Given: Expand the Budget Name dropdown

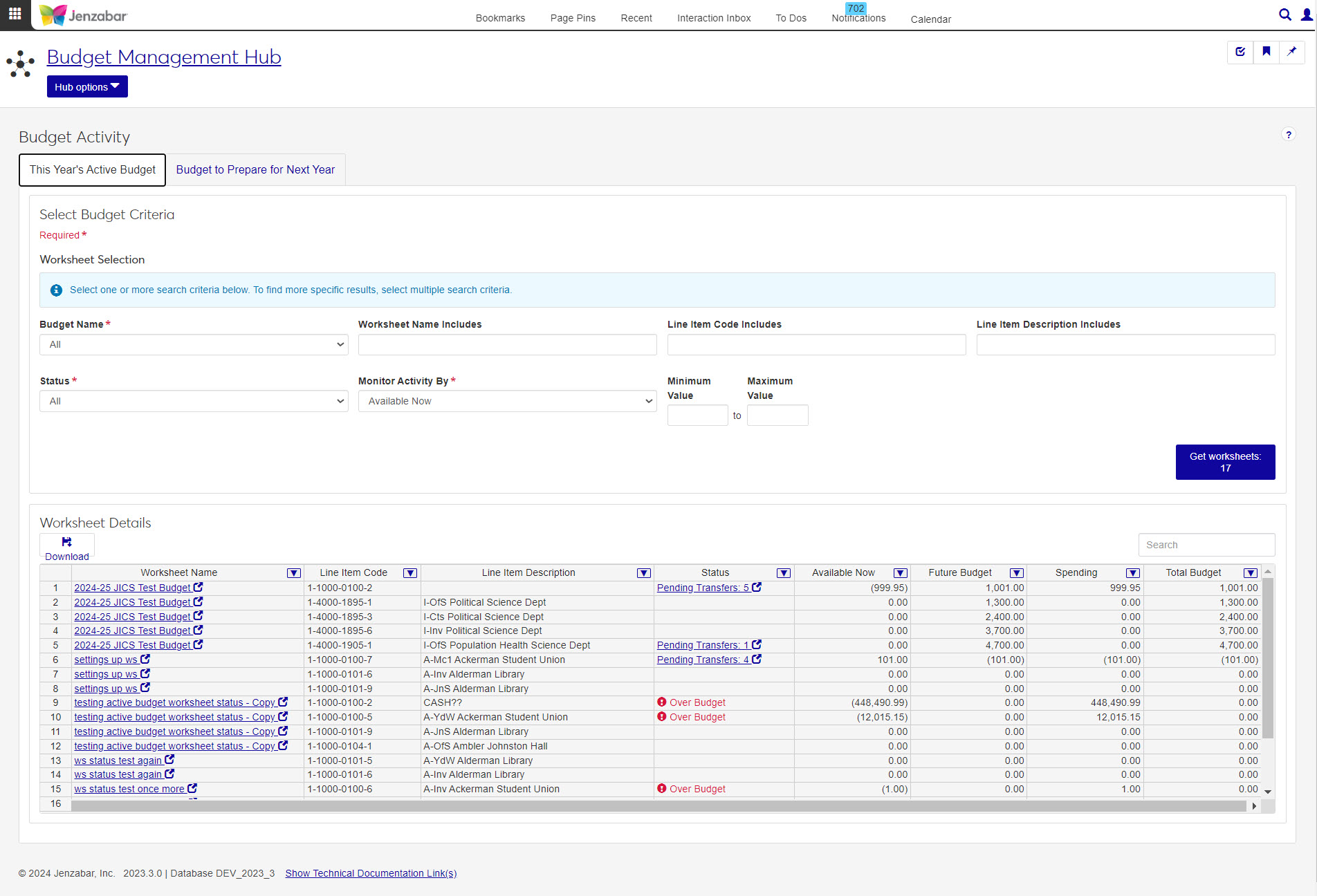Looking at the screenshot, I should (x=194, y=345).
